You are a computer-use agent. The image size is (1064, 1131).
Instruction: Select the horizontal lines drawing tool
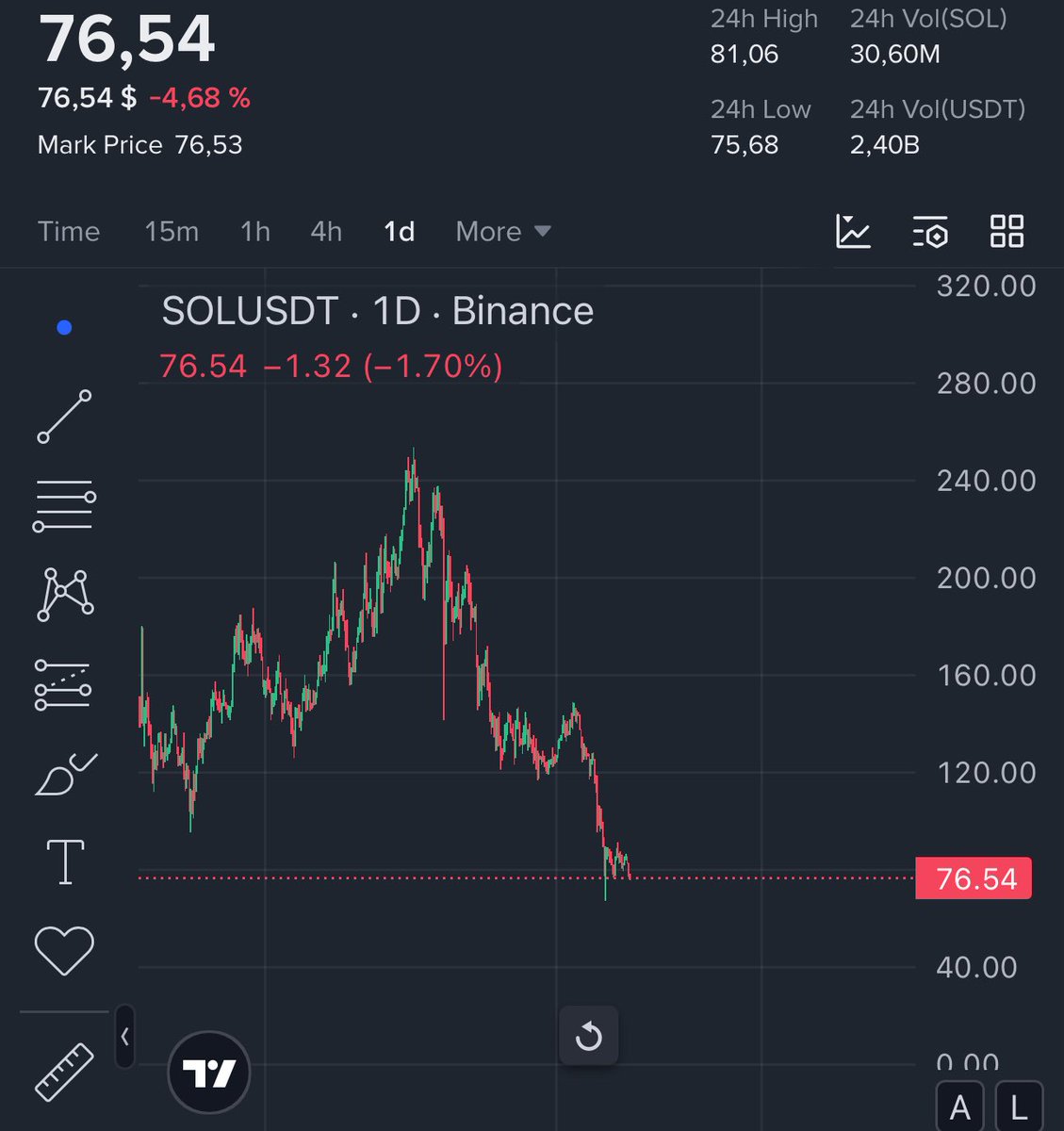(64, 505)
